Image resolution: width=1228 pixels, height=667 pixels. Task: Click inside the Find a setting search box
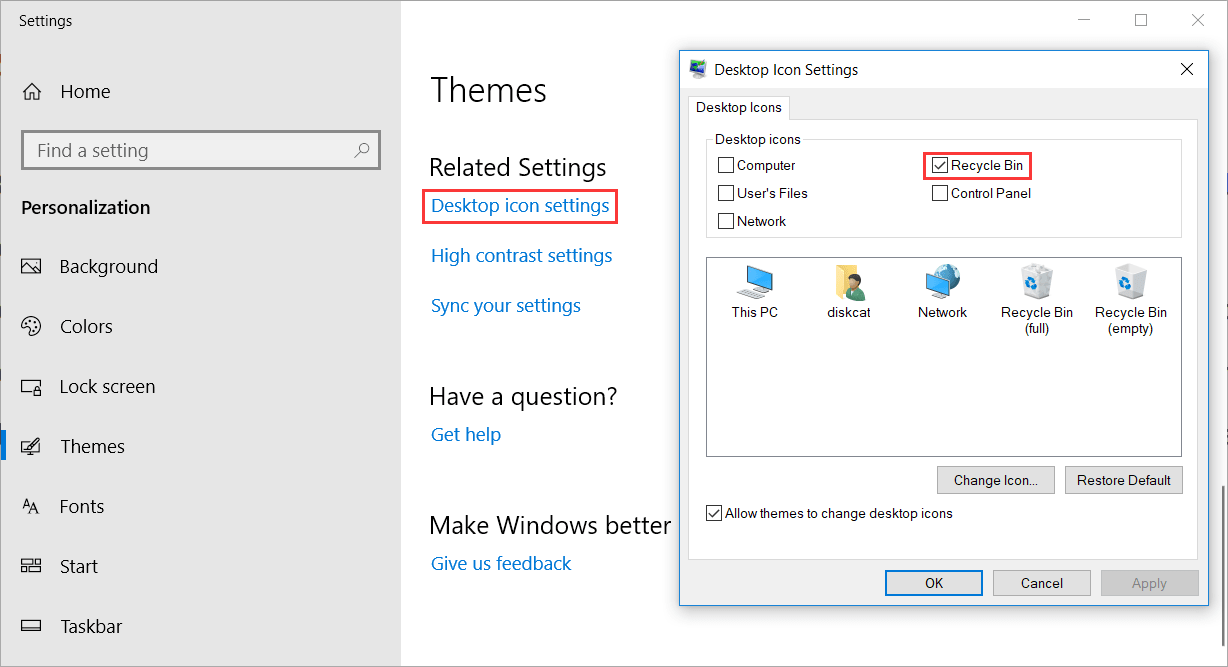point(200,149)
